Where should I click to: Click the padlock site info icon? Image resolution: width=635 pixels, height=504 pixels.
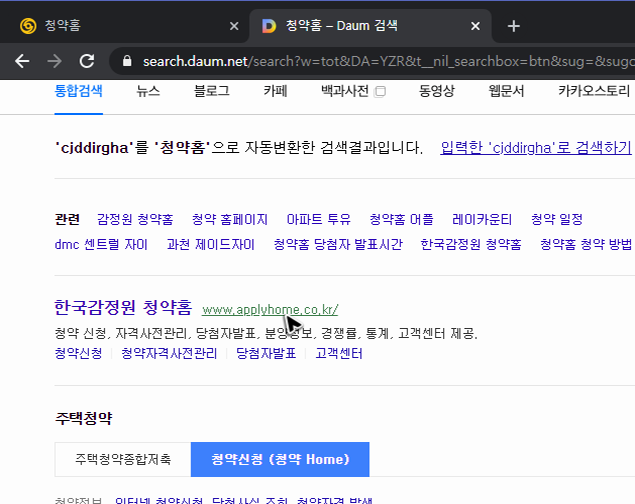pyautogui.click(x=127, y=61)
